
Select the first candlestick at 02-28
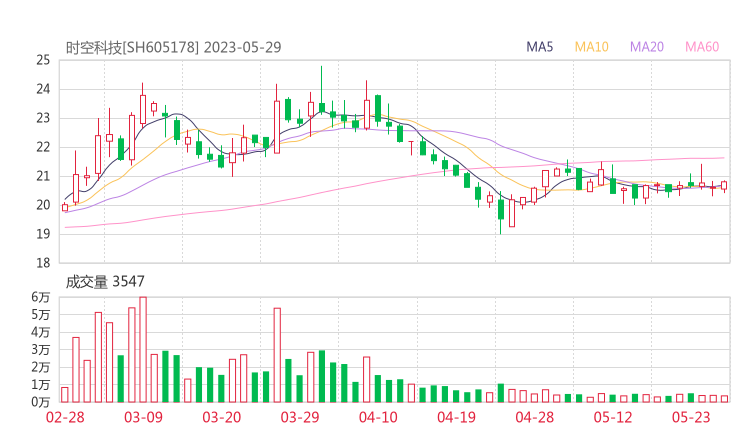click(x=65, y=207)
